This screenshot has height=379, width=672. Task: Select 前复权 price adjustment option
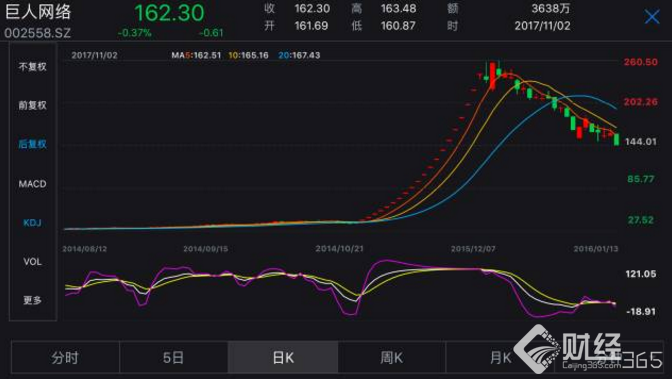click(32, 105)
